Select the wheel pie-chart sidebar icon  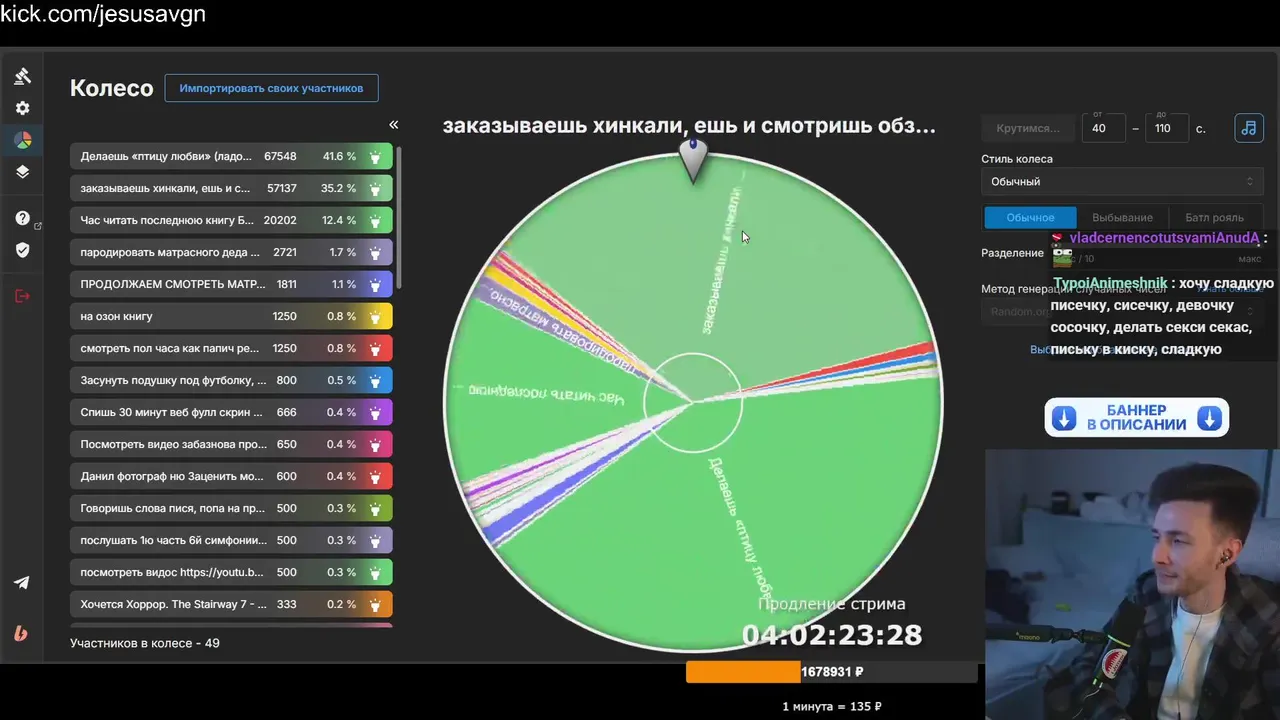(22, 140)
